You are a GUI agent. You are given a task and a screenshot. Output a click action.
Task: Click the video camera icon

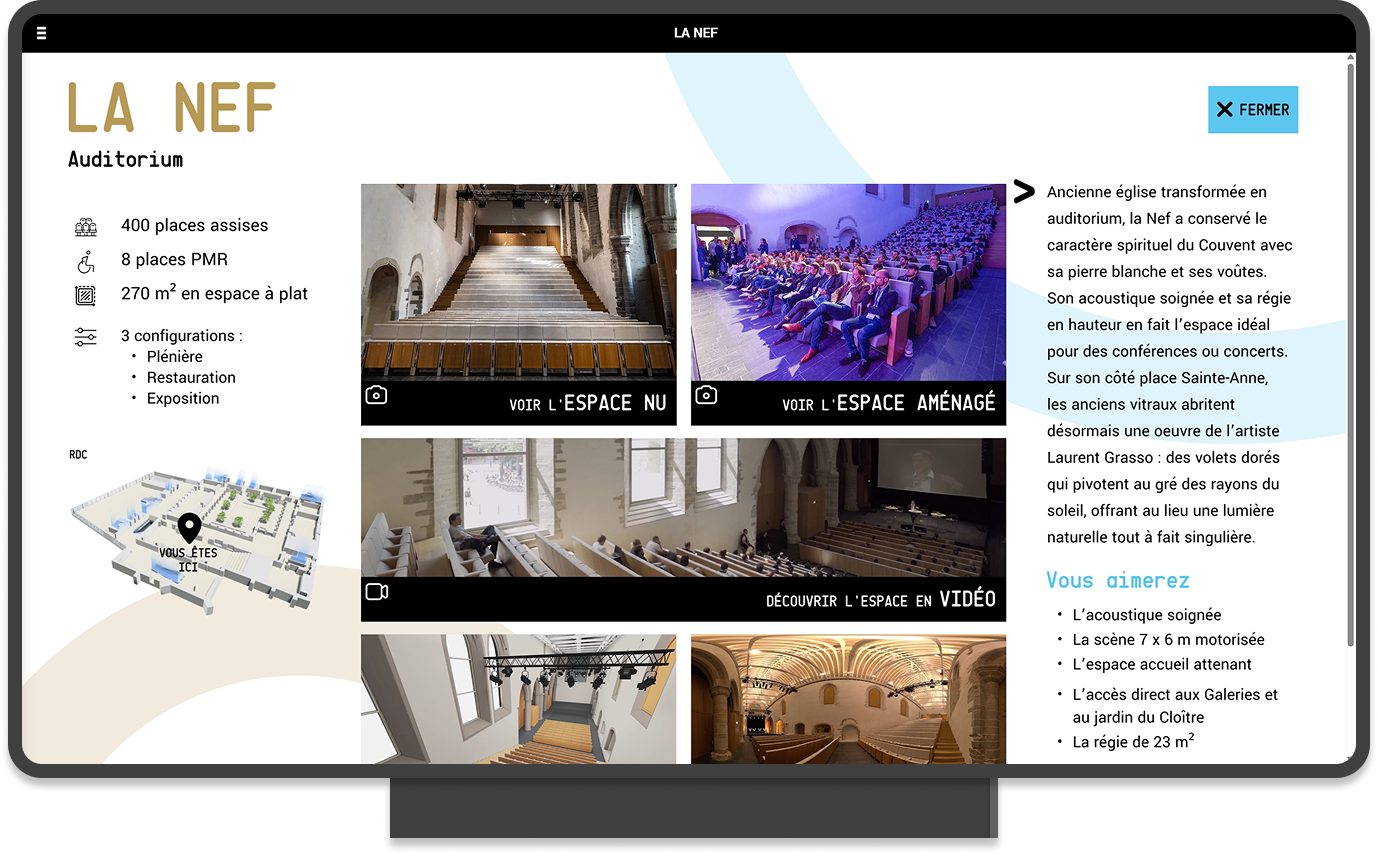coord(376,592)
